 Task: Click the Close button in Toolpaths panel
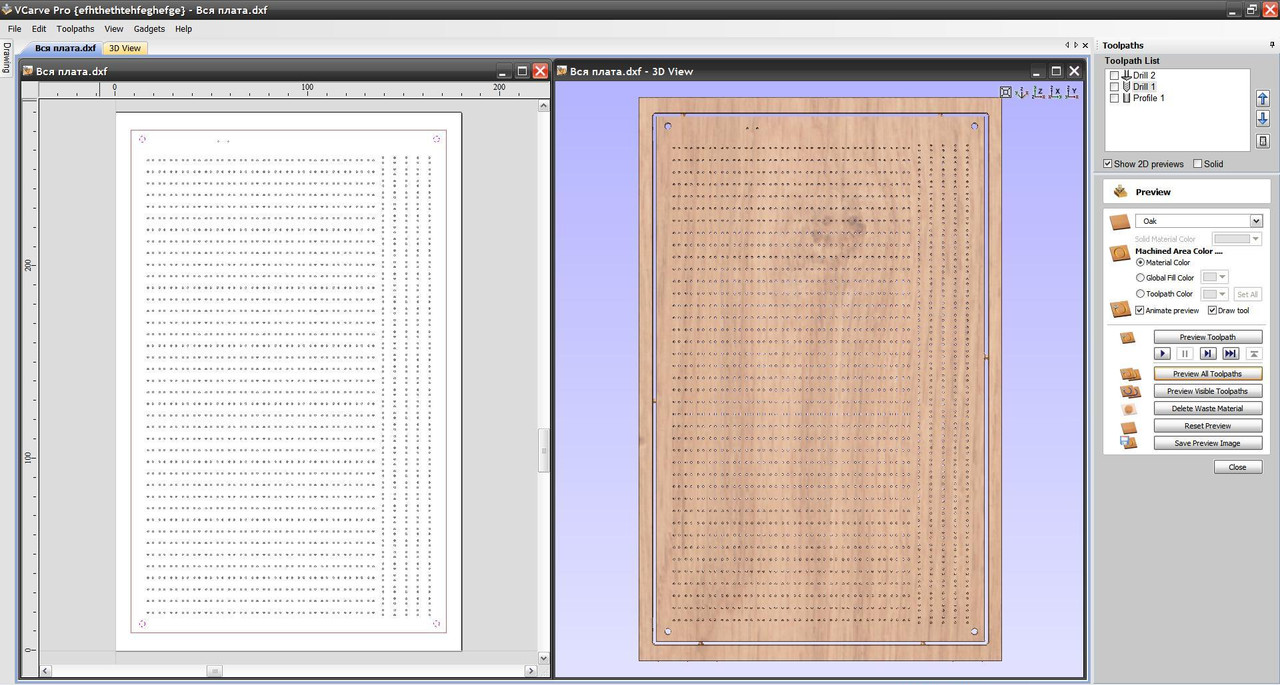(x=1238, y=467)
